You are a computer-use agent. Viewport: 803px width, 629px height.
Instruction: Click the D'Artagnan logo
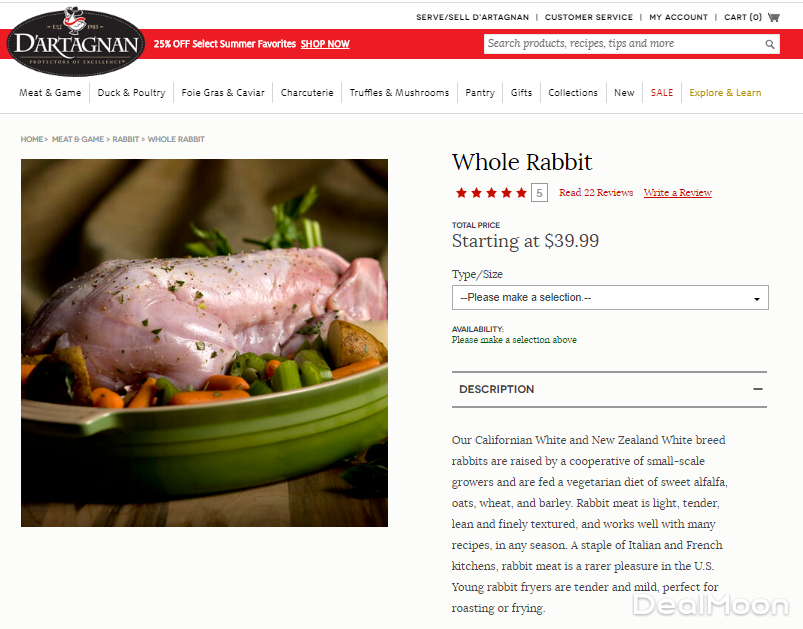point(76,42)
